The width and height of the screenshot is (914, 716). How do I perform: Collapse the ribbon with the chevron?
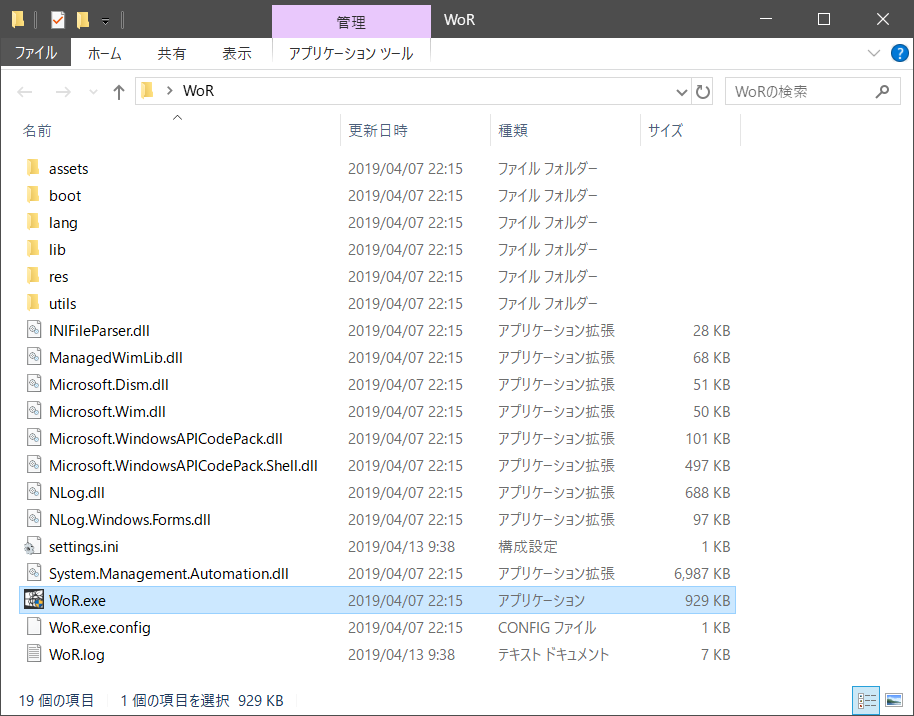coord(874,53)
